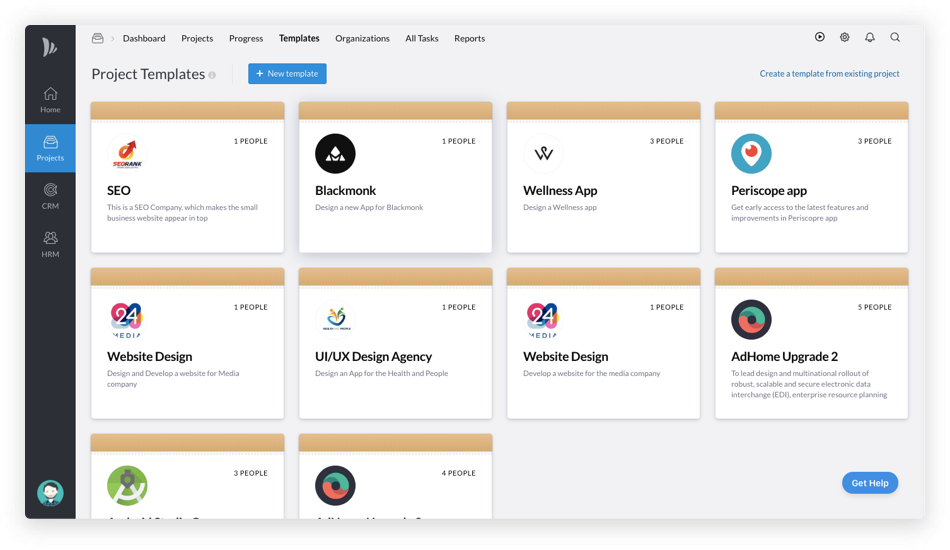This screenshot has height=550, width=950.
Task: Click 'Develop a website for the media company'
Action: tap(592, 373)
